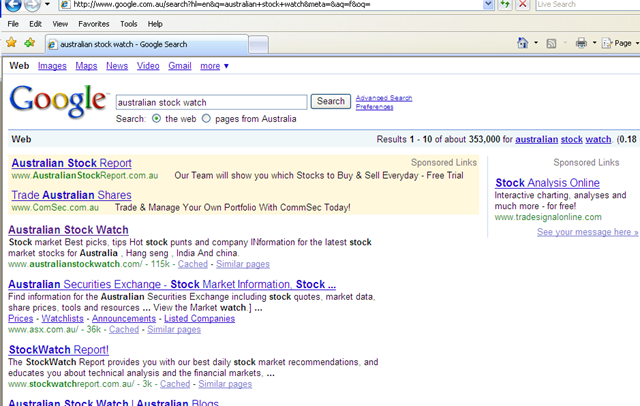Click the RSS feeds icon
The height and width of the screenshot is (406, 640).
(x=551, y=43)
